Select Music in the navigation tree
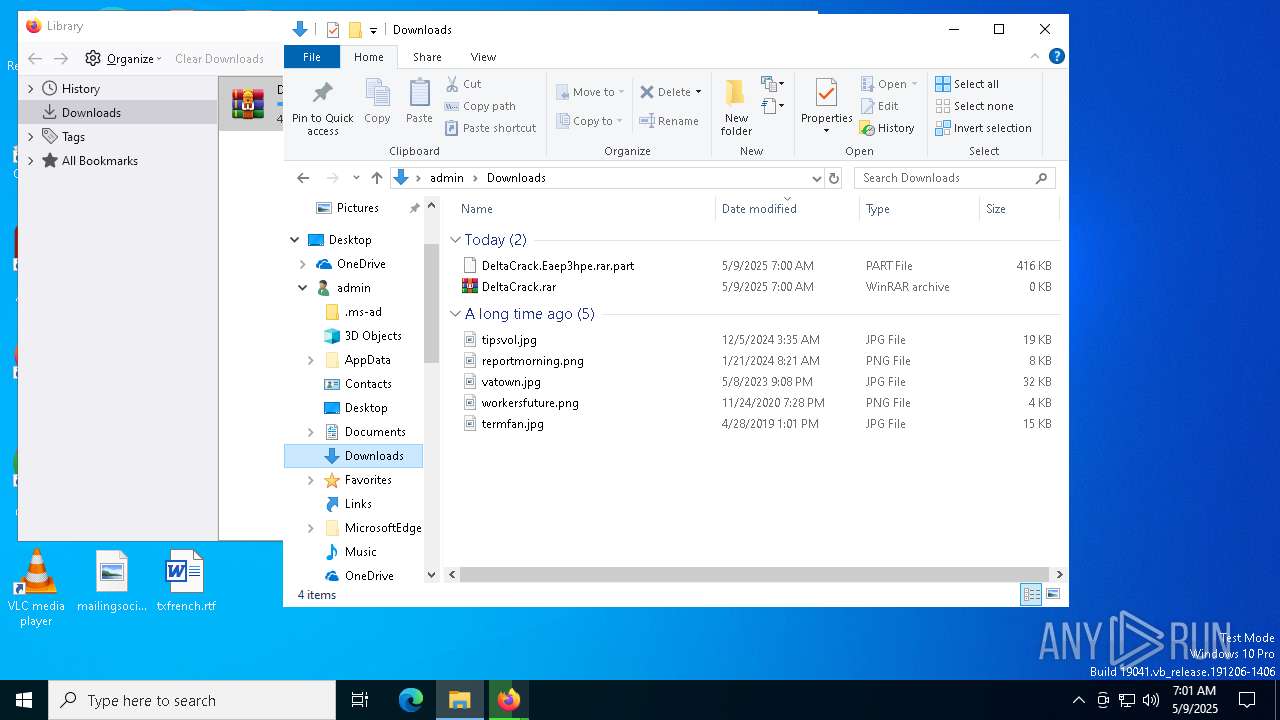 (x=360, y=552)
